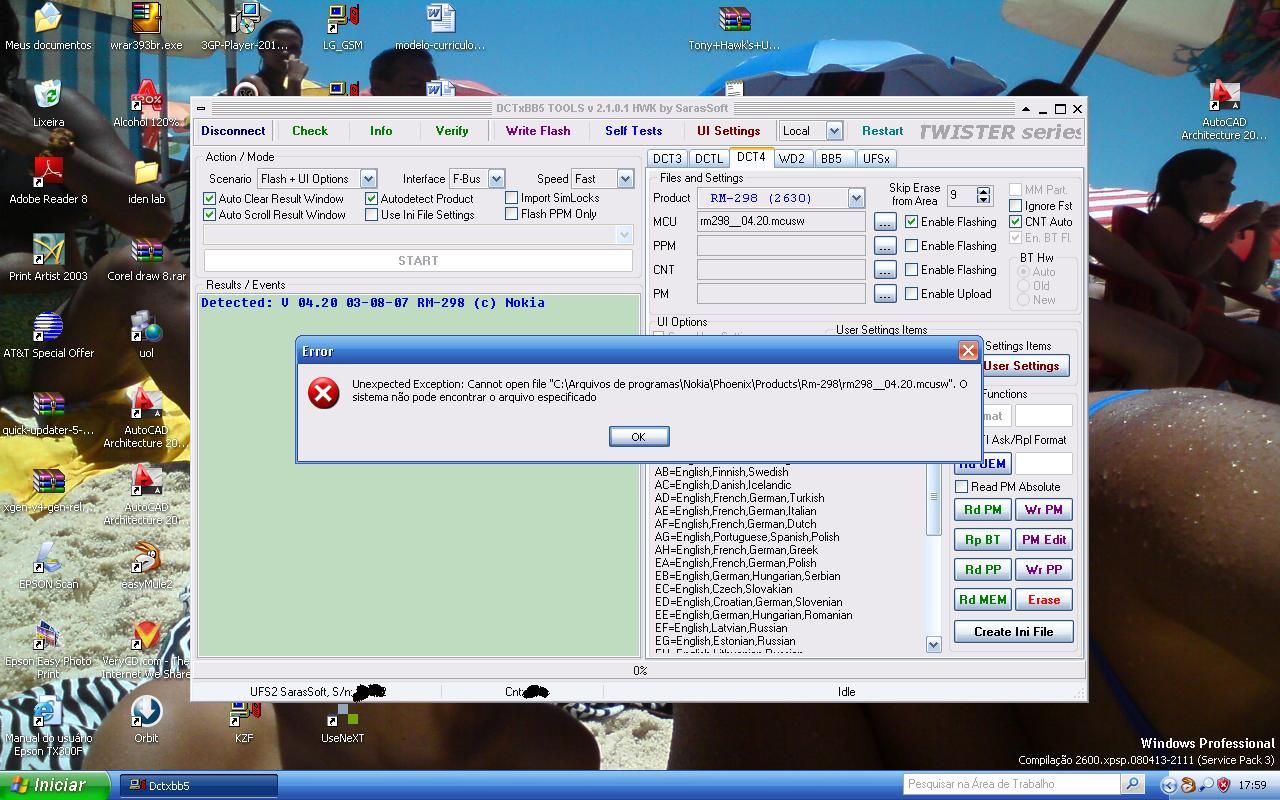The width and height of the screenshot is (1280, 800).
Task: Click the Check button
Action: click(x=310, y=131)
